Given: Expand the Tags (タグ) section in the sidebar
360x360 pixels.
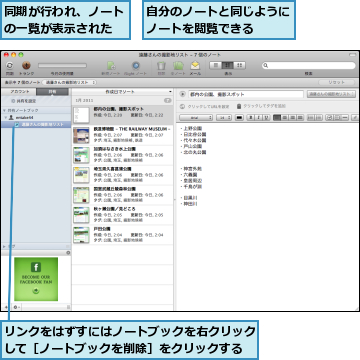Looking at the screenshot, I should point(4,246).
